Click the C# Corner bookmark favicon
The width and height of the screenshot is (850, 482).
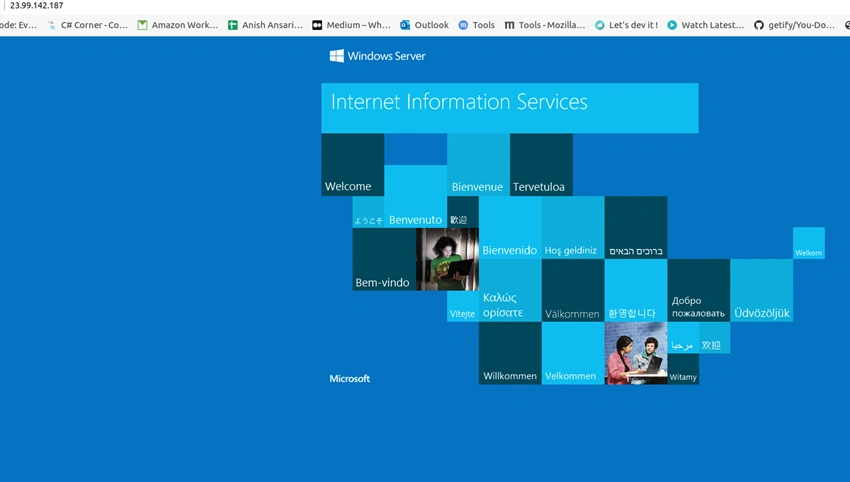52,25
